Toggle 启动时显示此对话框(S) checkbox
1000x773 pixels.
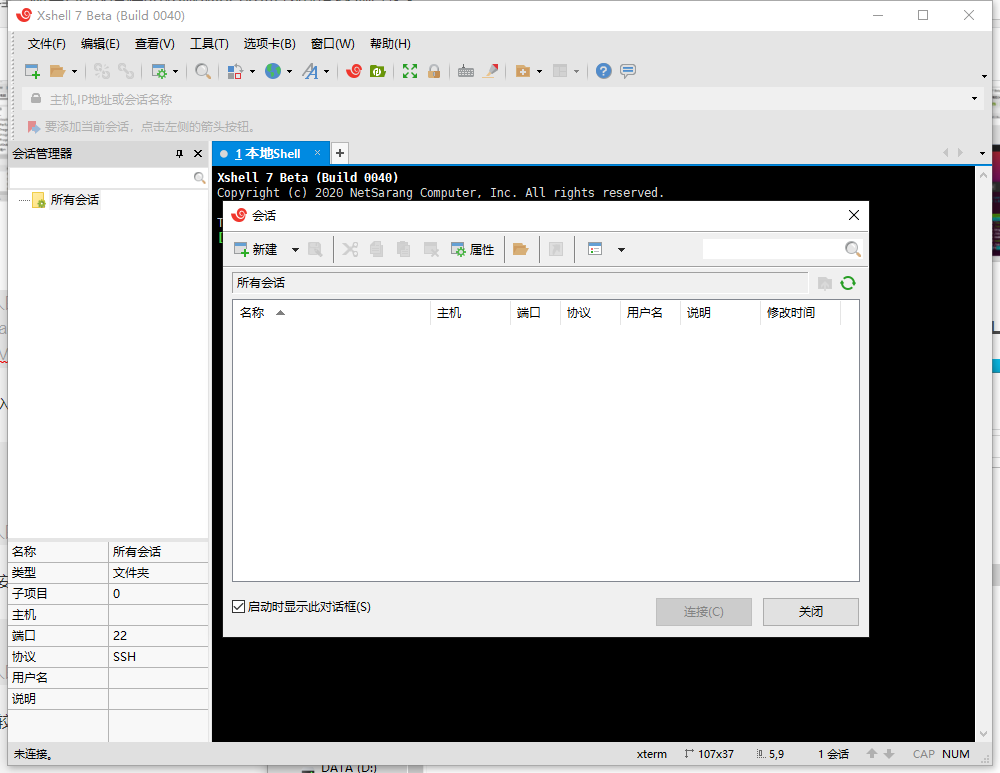pos(239,607)
